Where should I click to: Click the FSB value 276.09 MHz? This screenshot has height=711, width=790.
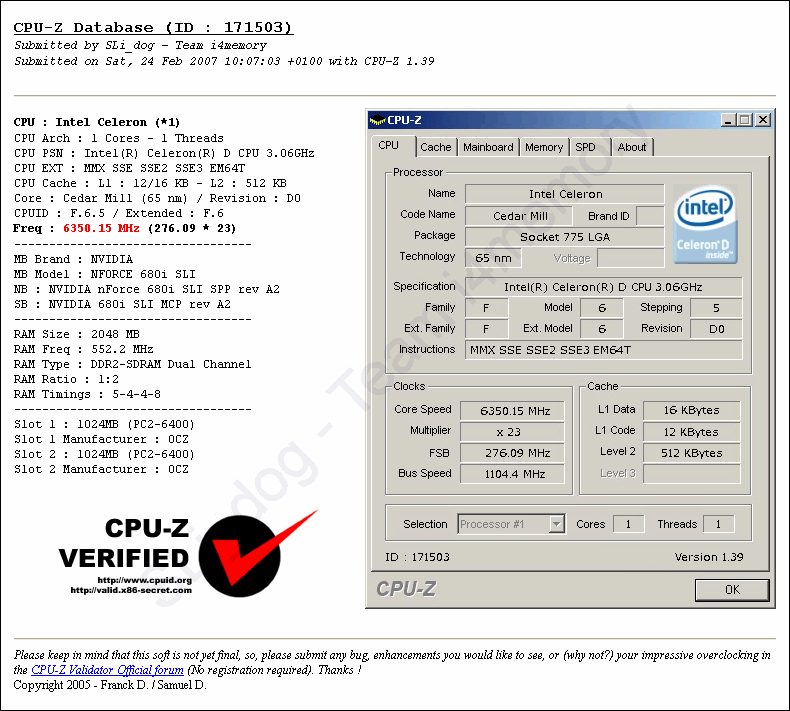point(512,453)
